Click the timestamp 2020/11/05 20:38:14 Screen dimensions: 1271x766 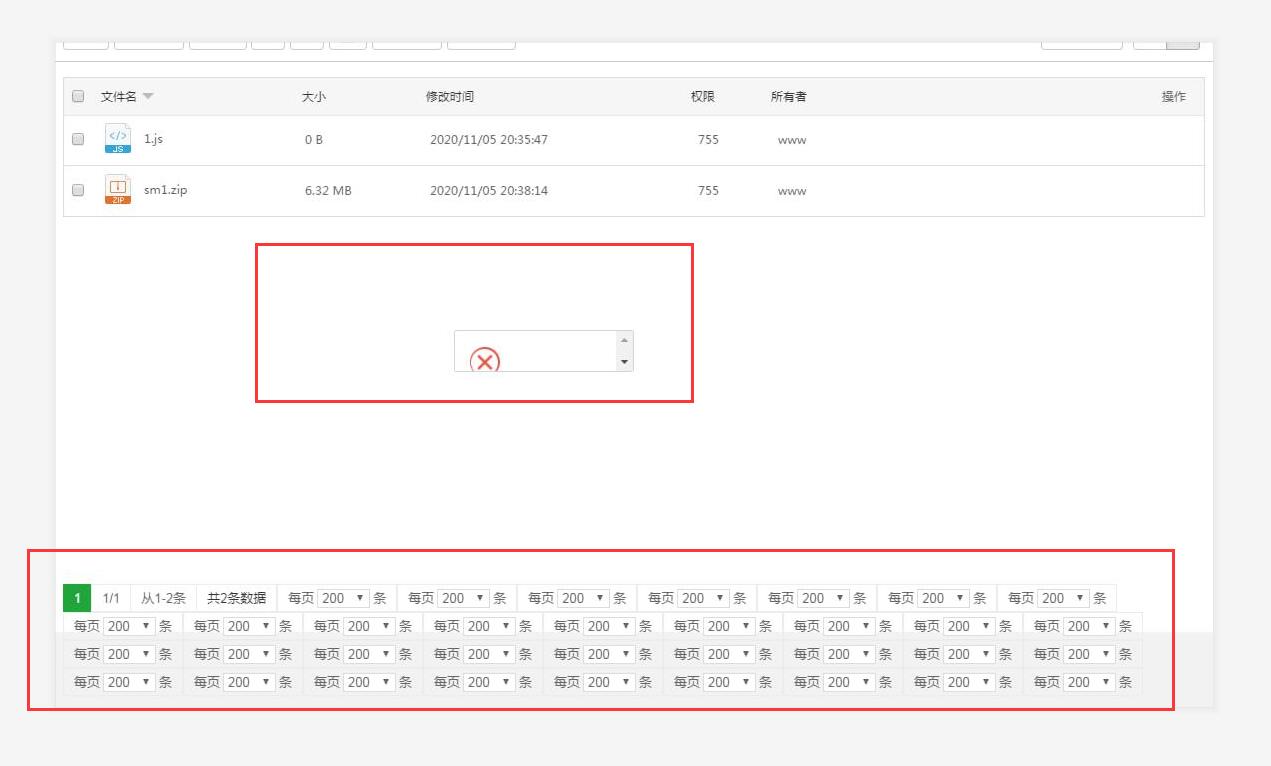(x=489, y=190)
